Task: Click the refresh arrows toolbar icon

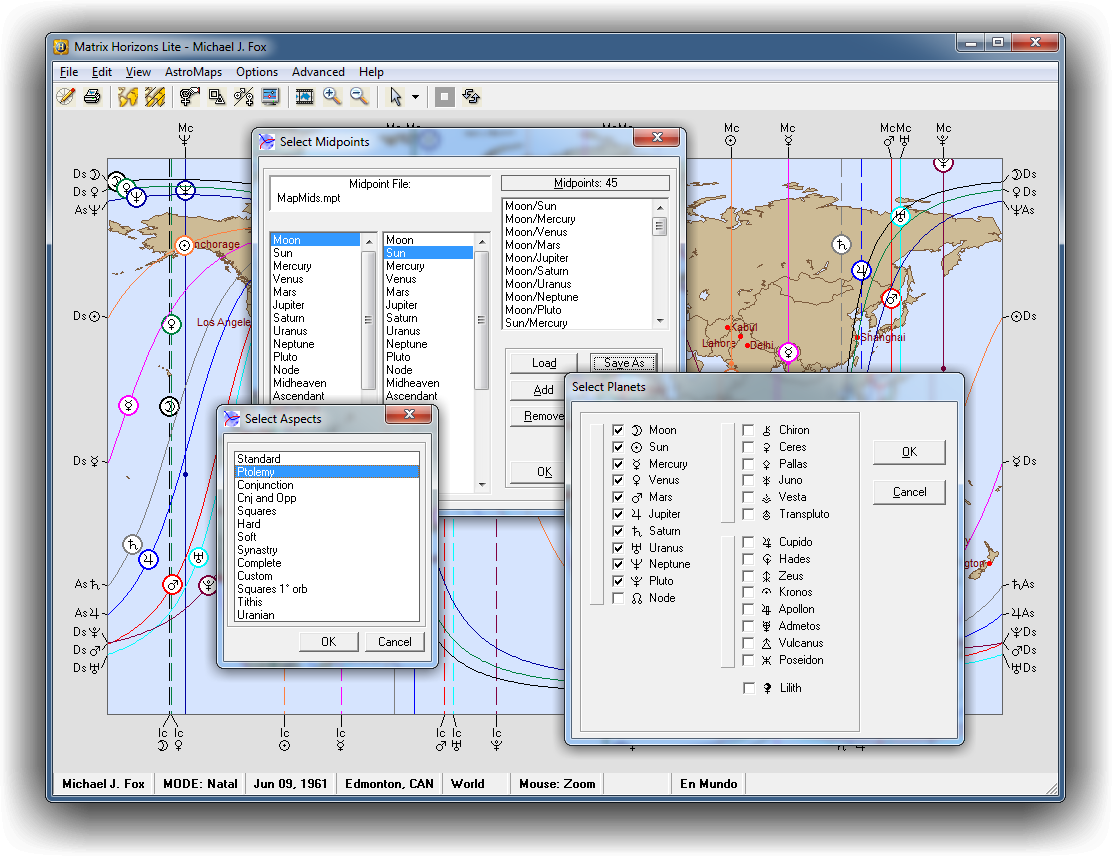Action: [x=472, y=97]
